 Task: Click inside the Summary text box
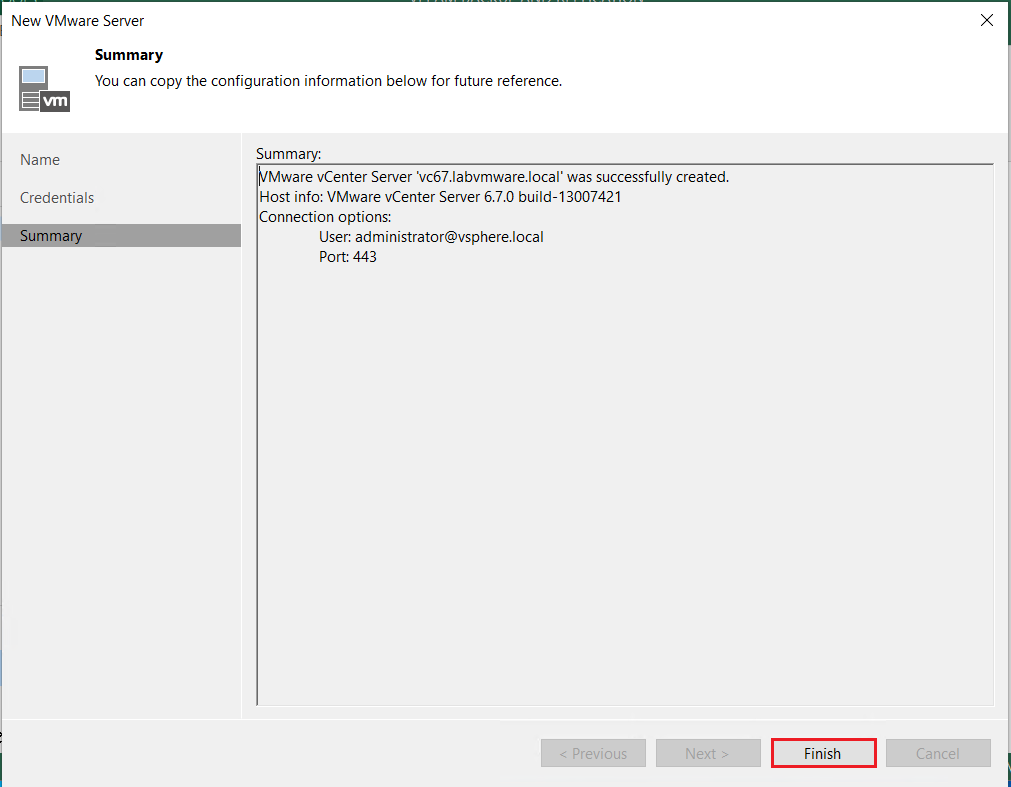coord(625,434)
